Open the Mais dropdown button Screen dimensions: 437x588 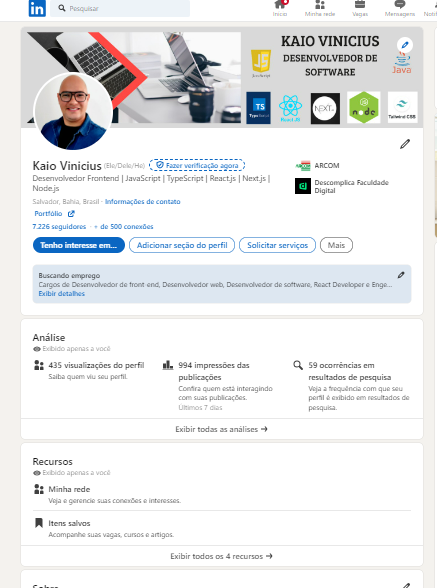(336, 245)
